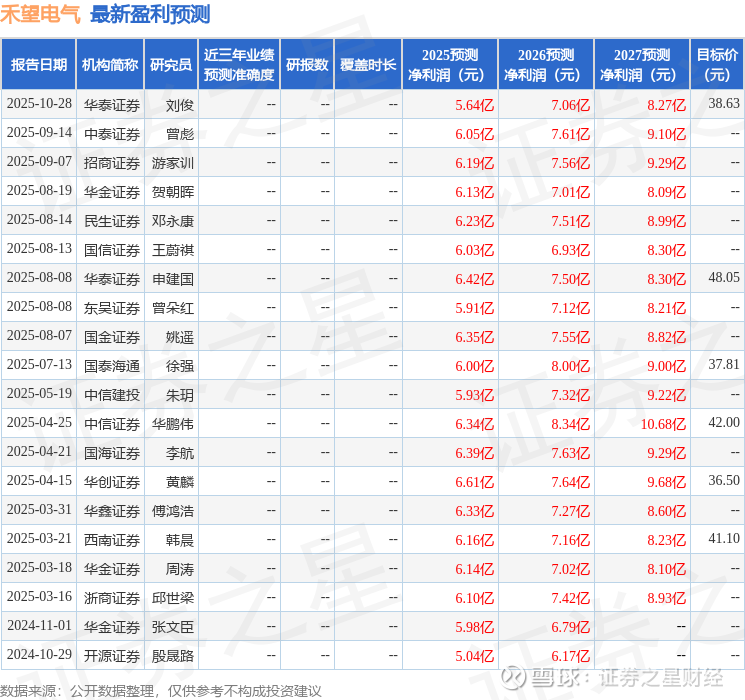Select the date 2025-09-14
The width and height of the screenshot is (745, 700).
pos(39,133)
